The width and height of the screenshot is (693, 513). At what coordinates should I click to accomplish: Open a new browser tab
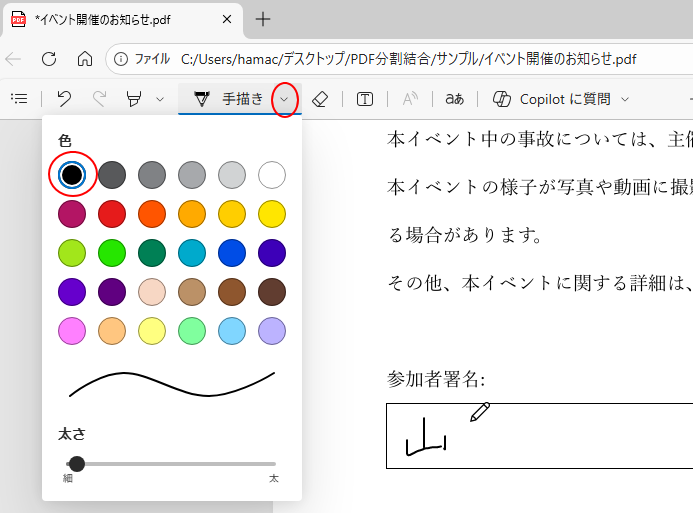point(263,19)
